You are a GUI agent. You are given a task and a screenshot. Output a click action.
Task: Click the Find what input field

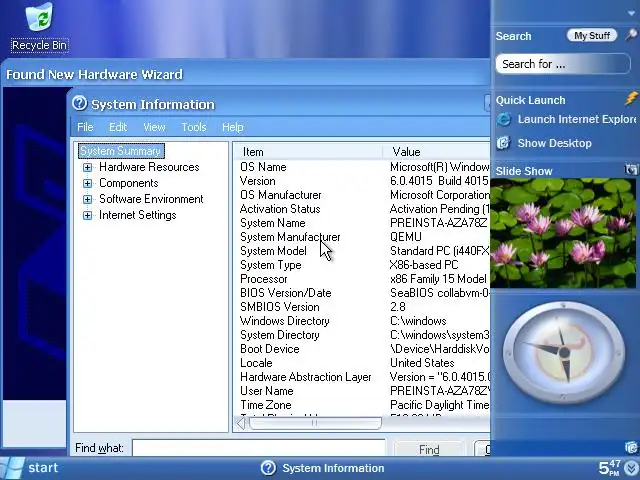click(259, 448)
